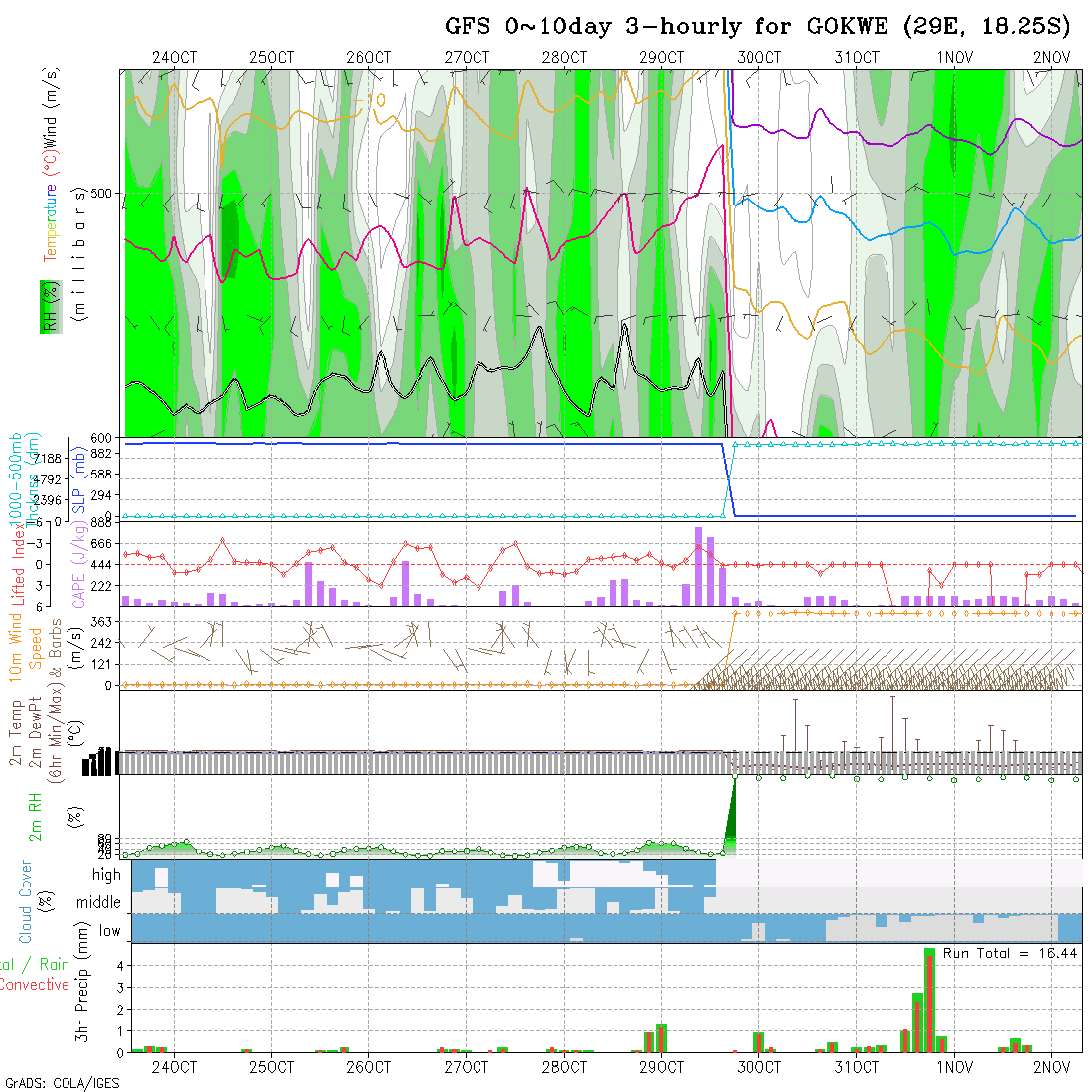Click the 121 wind speed tick value
The width and height of the screenshot is (1092, 1092).
pyautogui.click(x=101, y=664)
